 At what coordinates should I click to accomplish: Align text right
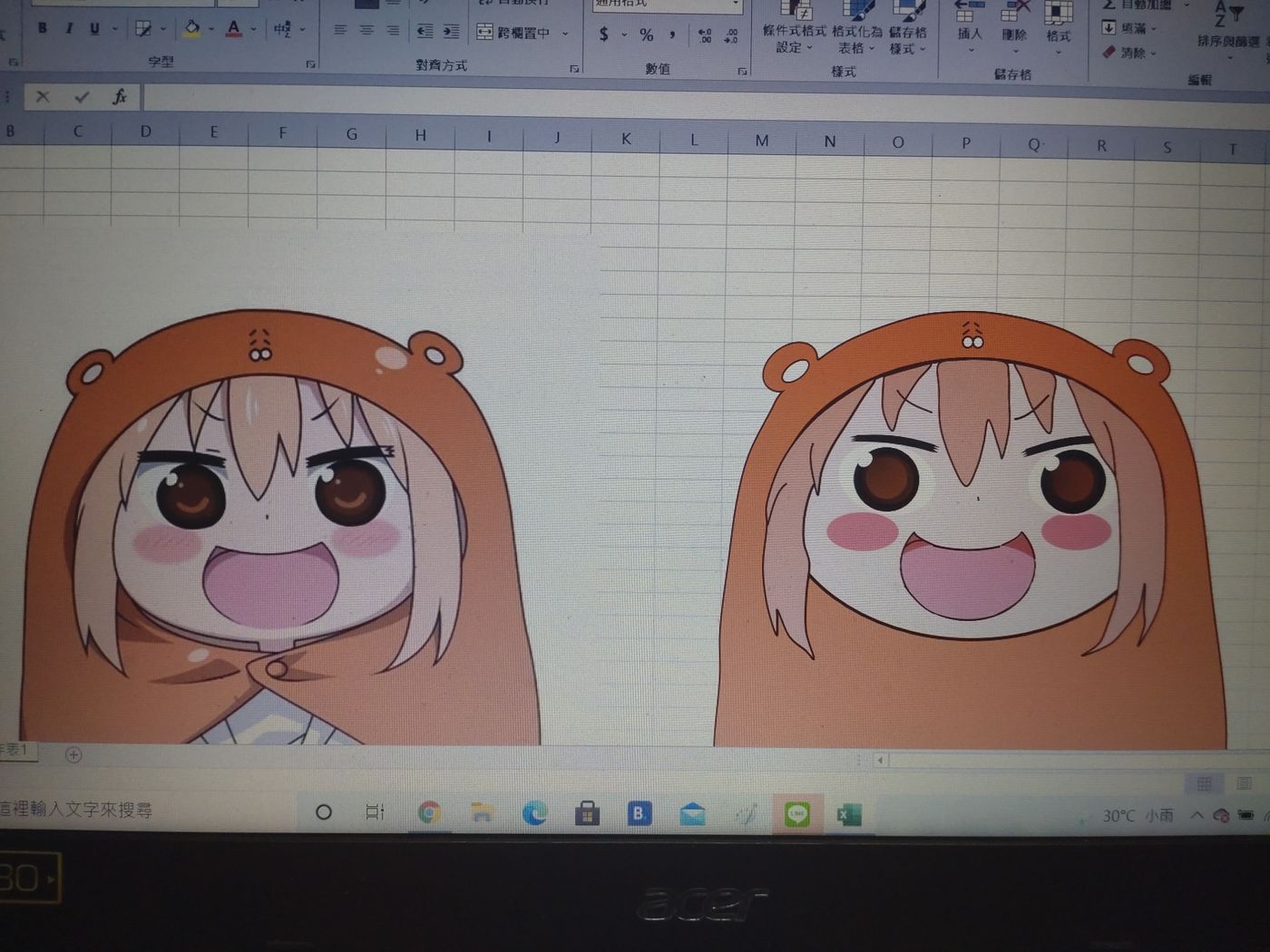coord(393,31)
